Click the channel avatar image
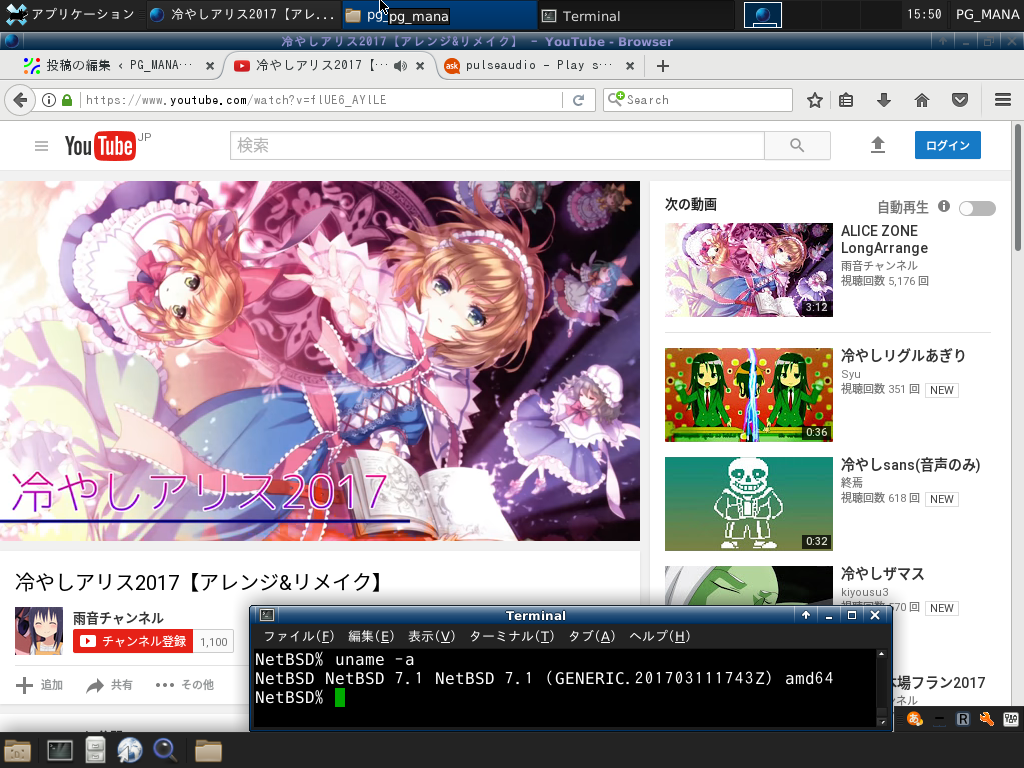The width and height of the screenshot is (1024, 768). [x=39, y=631]
